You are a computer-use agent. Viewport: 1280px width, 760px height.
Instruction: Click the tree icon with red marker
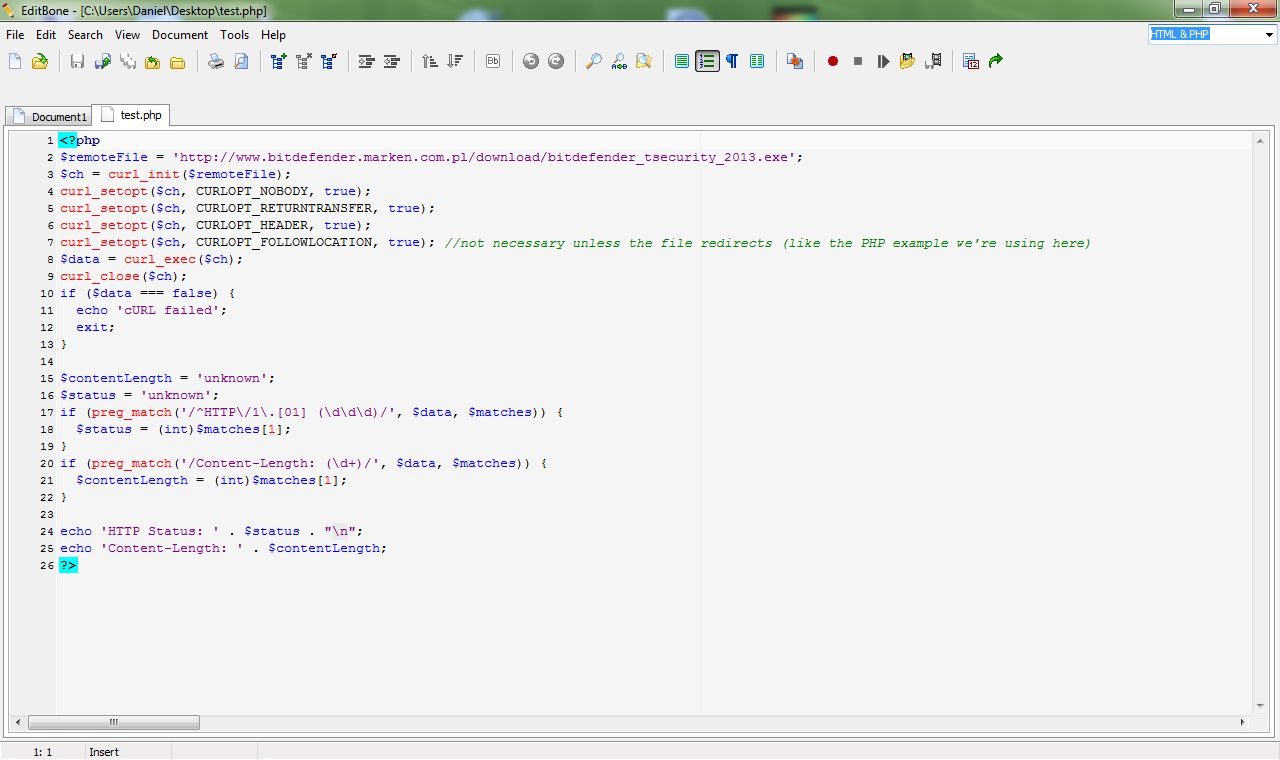click(x=329, y=61)
